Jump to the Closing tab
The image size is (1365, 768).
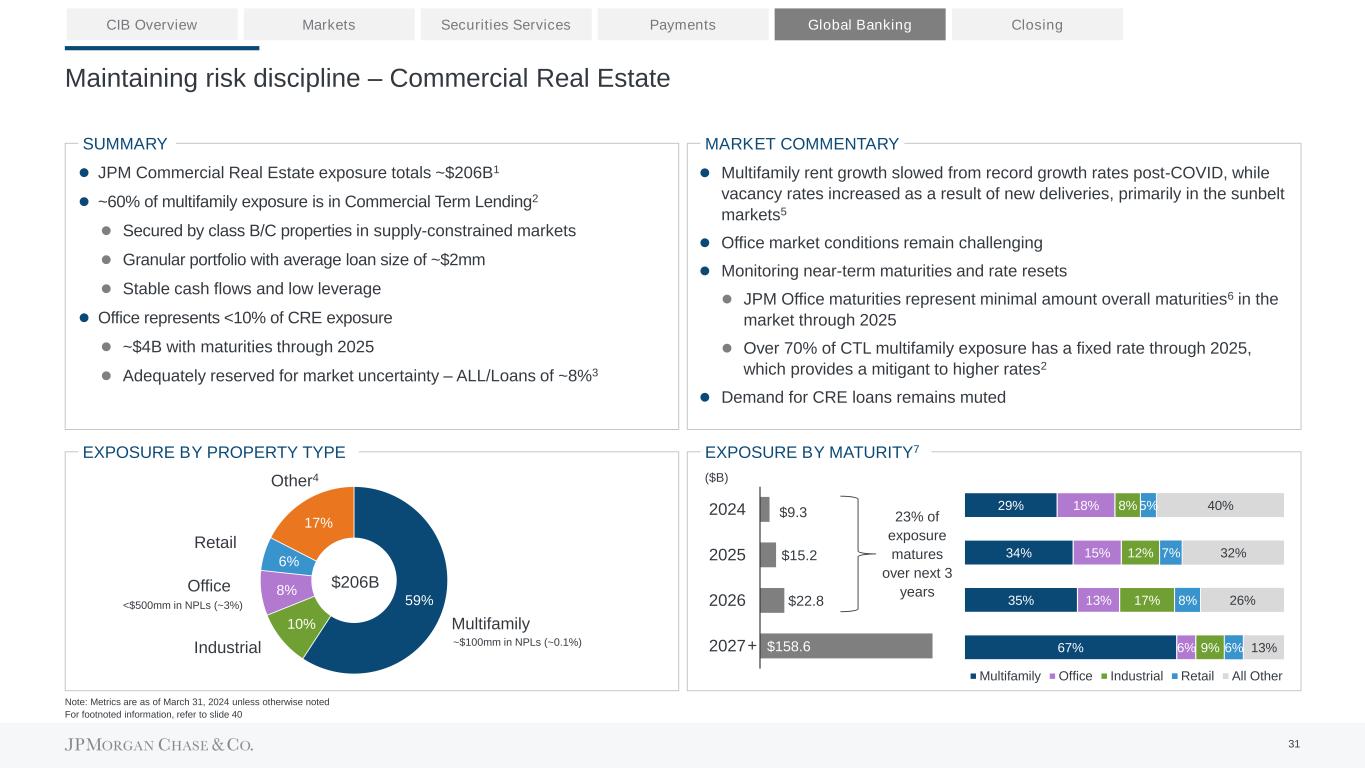pos(1037,24)
